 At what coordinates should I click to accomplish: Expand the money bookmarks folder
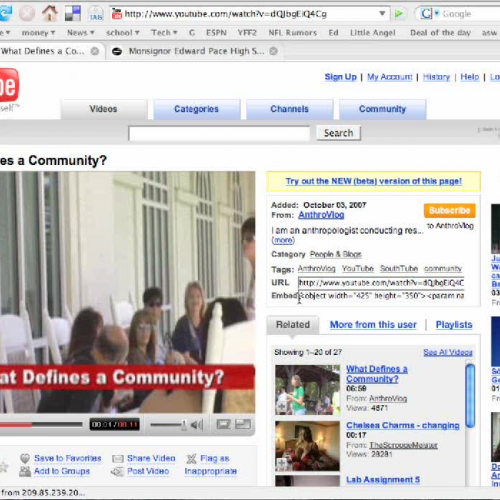(38, 33)
